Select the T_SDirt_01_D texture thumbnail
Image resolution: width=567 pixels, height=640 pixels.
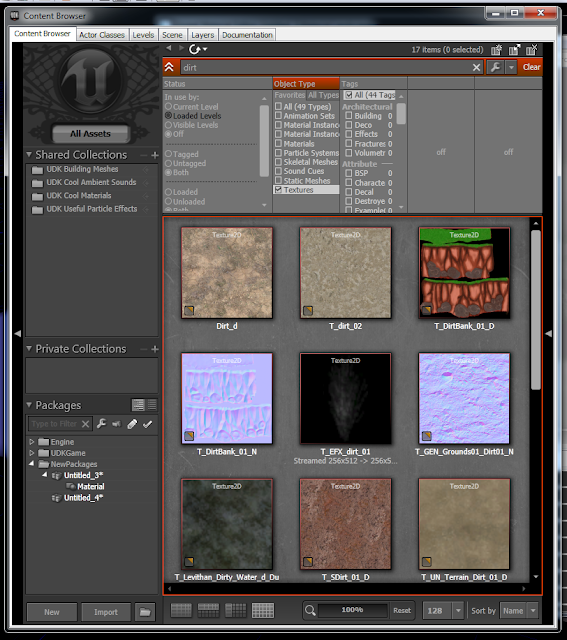click(x=345, y=524)
